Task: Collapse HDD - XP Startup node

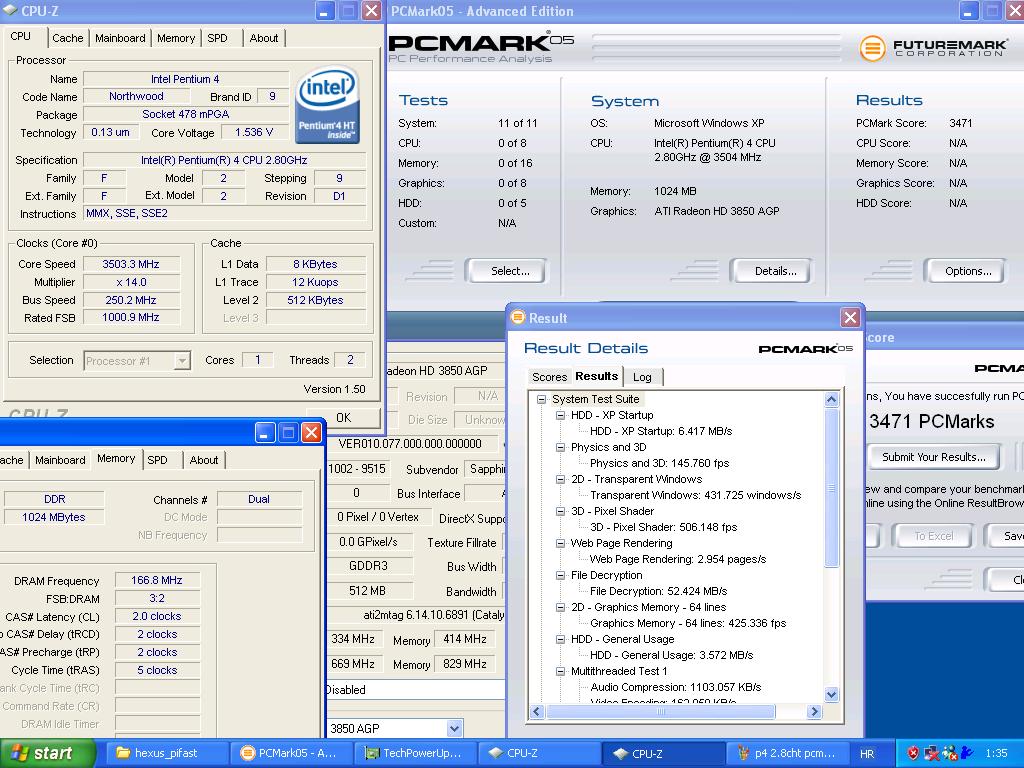Action: point(560,415)
